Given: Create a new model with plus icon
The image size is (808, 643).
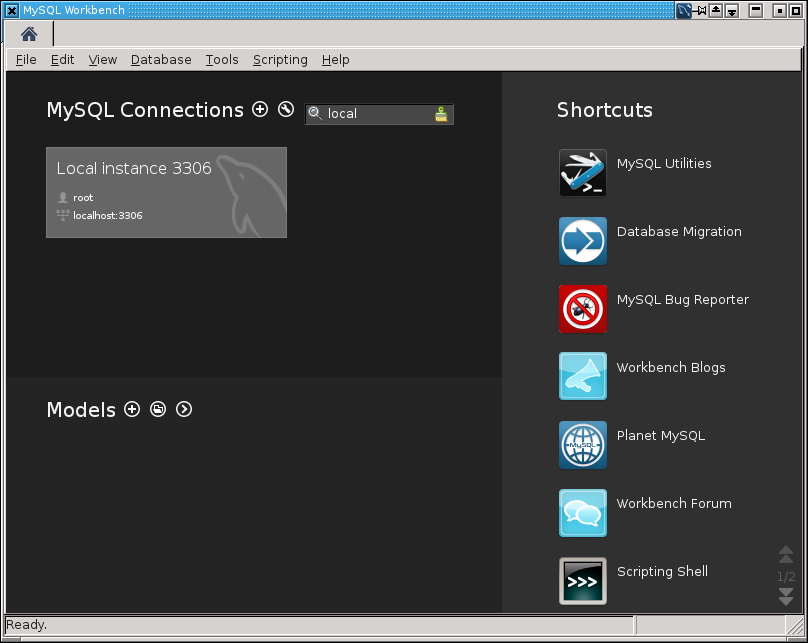Looking at the screenshot, I should (x=132, y=409).
